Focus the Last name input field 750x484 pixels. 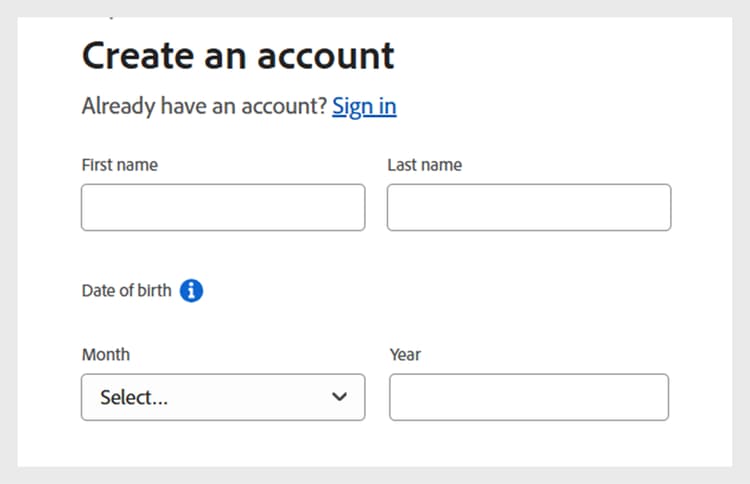(528, 208)
